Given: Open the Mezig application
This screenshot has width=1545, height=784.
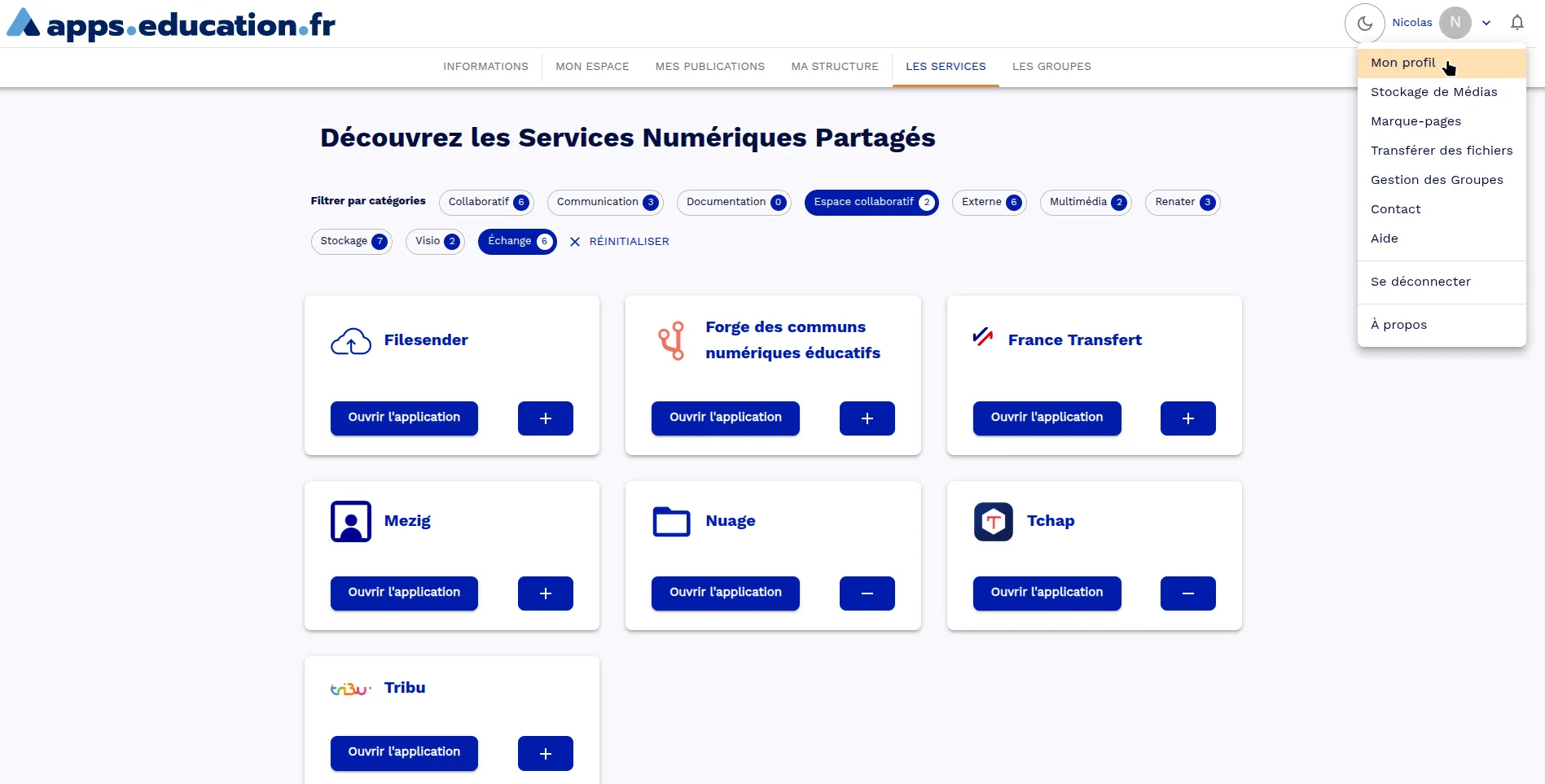Looking at the screenshot, I should (404, 593).
